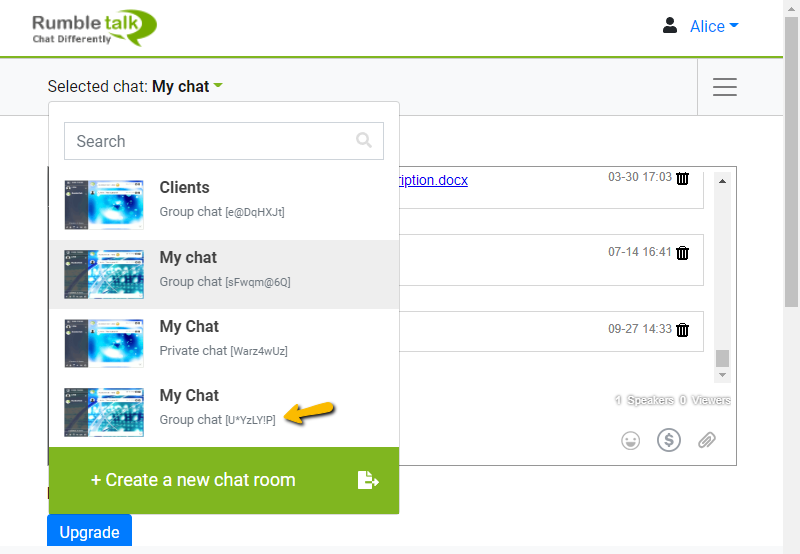
Task: Click the RumbleTalk logo
Action: (x=94, y=27)
